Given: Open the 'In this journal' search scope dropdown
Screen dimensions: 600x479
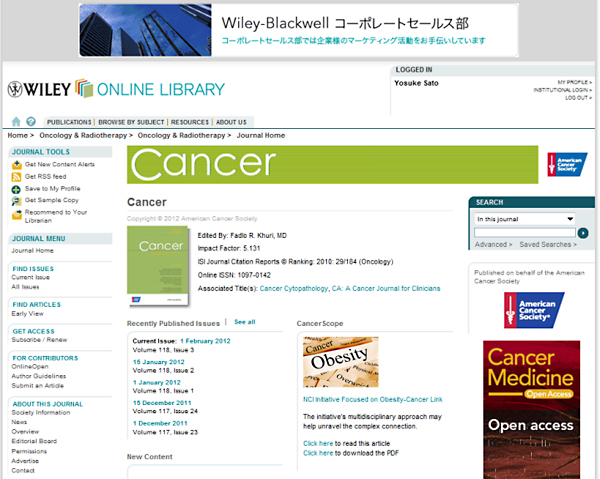Looking at the screenshot, I should point(525,219).
